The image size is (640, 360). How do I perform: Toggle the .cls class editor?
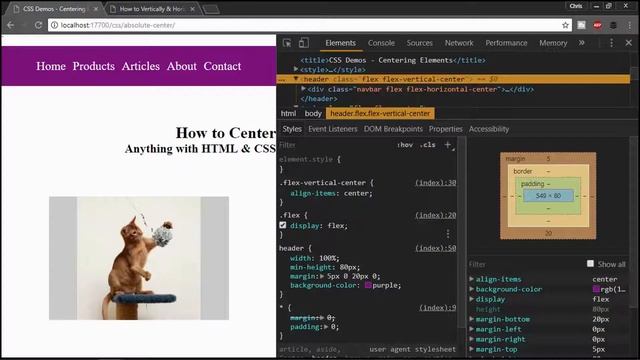(428, 145)
